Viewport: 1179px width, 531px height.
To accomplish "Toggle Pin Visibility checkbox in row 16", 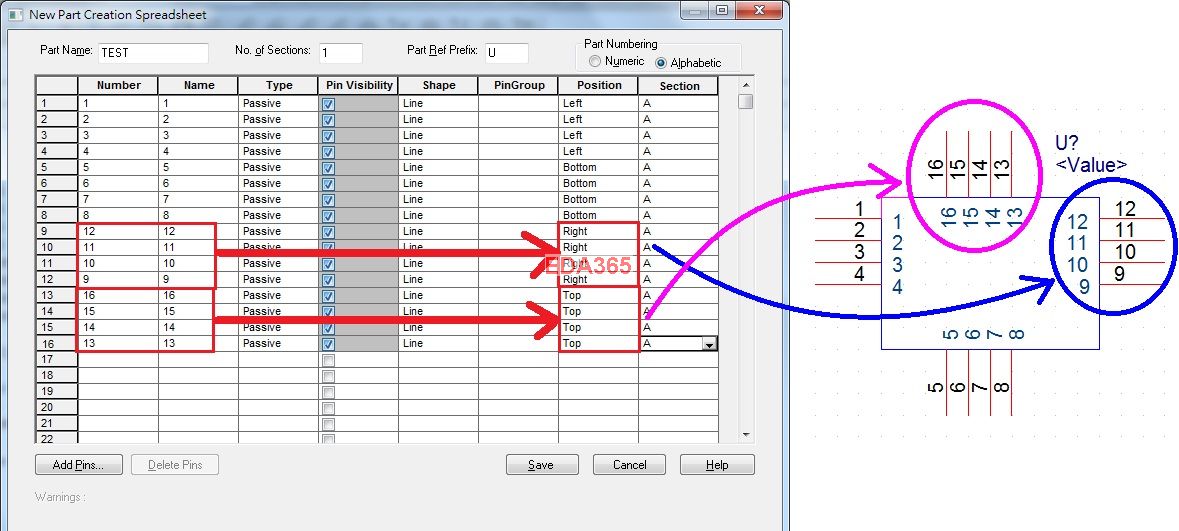I will click(x=329, y=344).
